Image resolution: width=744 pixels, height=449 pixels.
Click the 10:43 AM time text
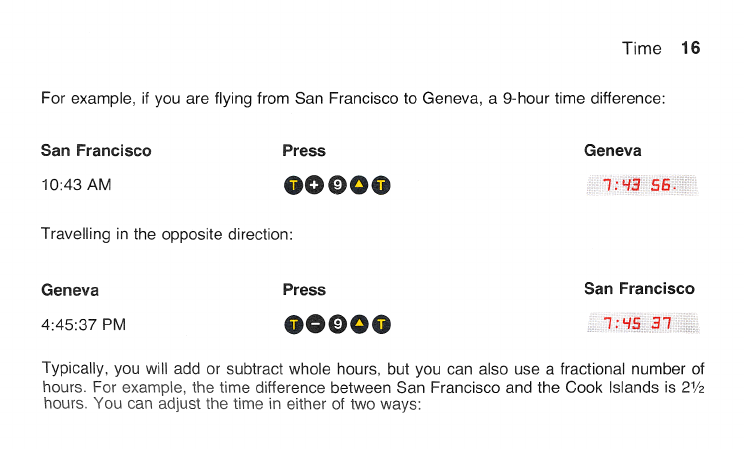76,185
